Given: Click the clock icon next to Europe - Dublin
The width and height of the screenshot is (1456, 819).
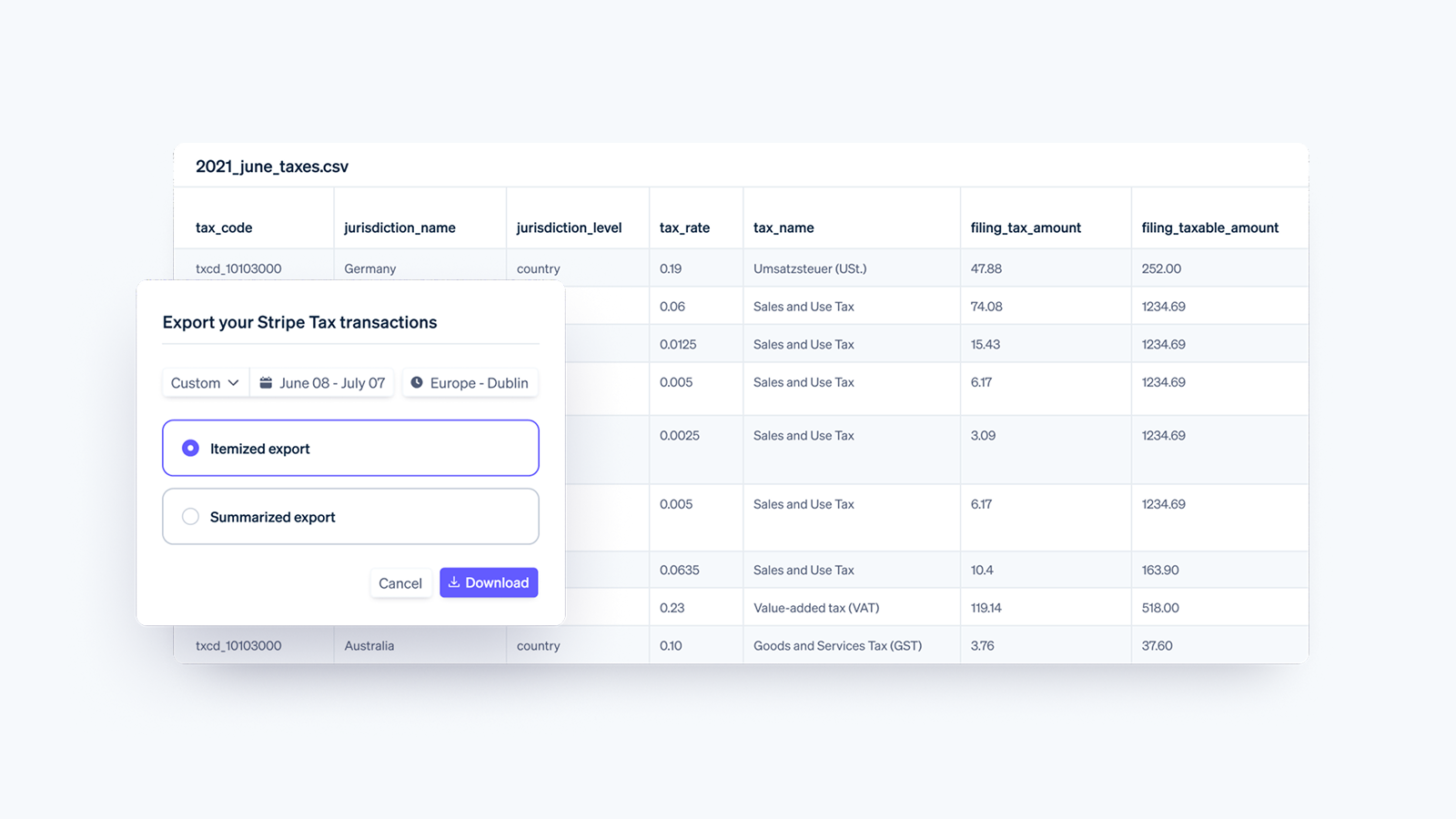Looking at the screenshot, I should click(417, 383).
